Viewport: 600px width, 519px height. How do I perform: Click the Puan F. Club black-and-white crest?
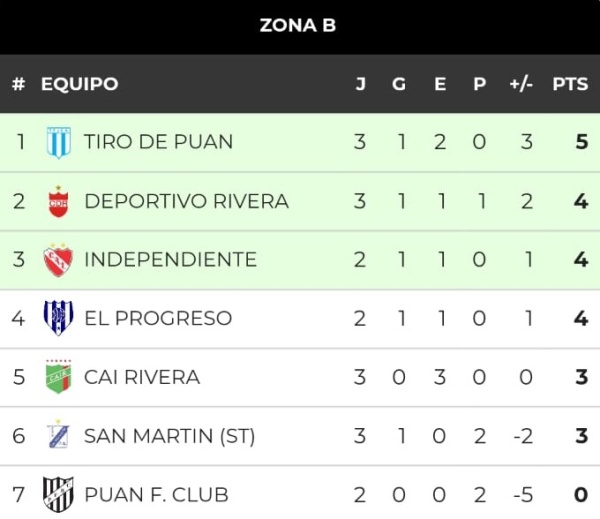(x=58, y=495)
